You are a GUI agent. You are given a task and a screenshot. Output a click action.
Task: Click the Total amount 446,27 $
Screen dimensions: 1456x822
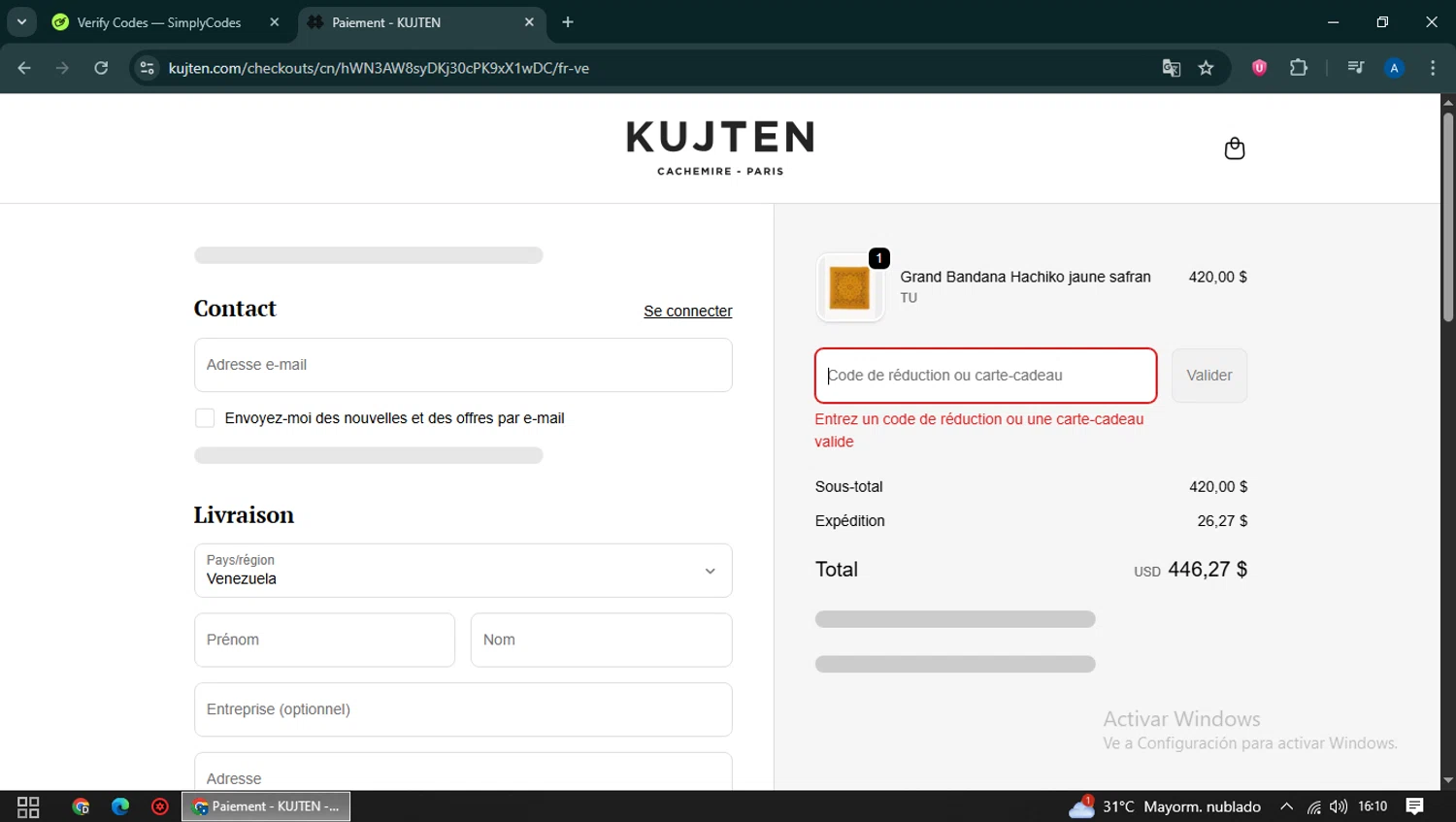point(1208,570)
